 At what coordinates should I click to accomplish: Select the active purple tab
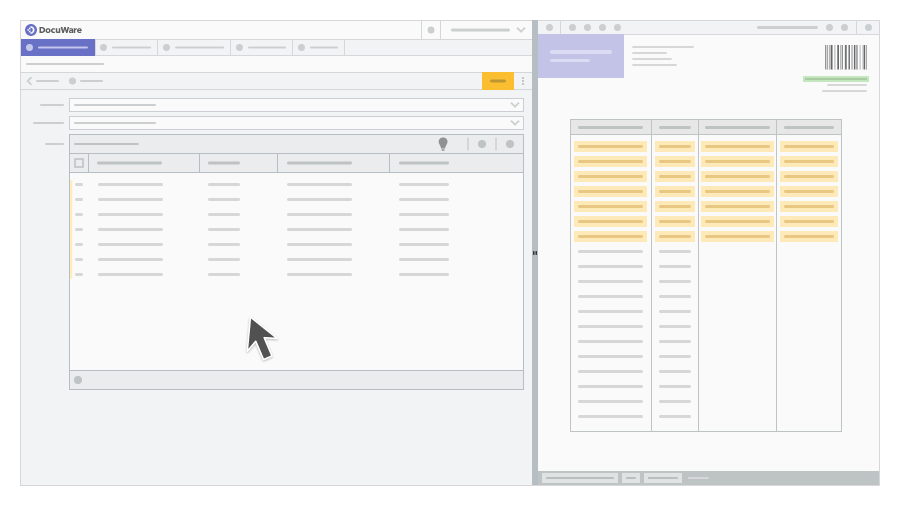point(58,47)
